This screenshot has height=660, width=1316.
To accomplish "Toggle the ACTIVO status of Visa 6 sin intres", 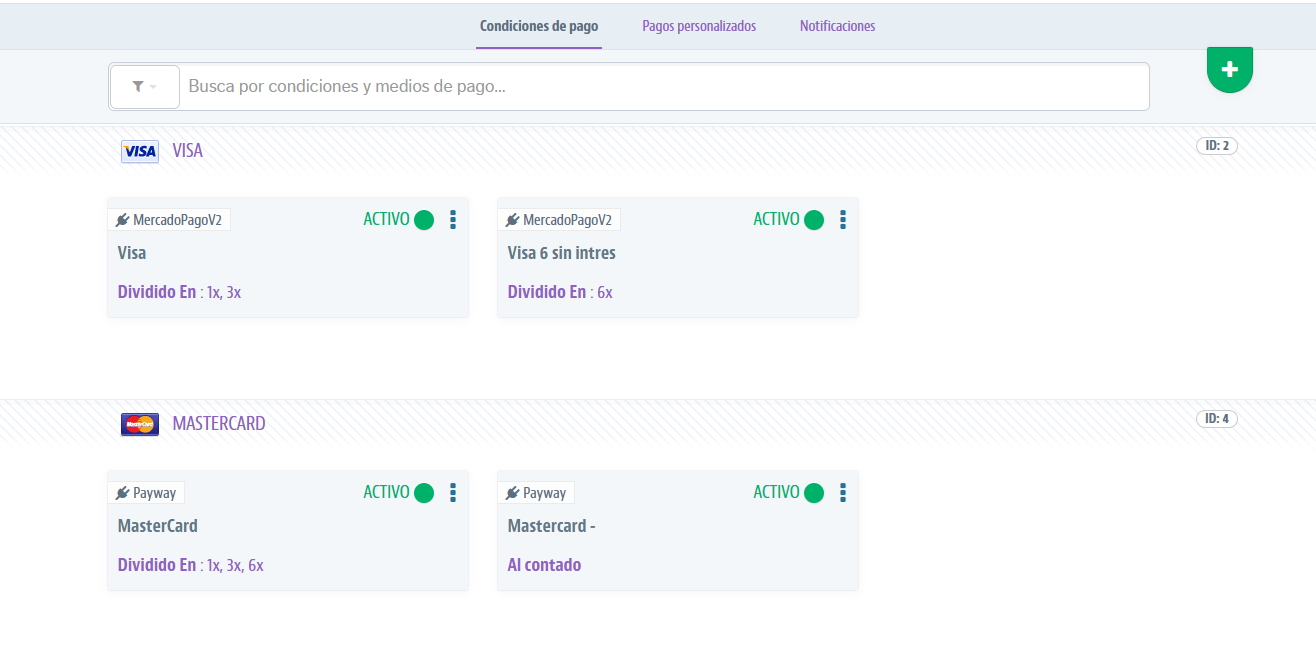I will pyautogui.click(x=814, y=220).
